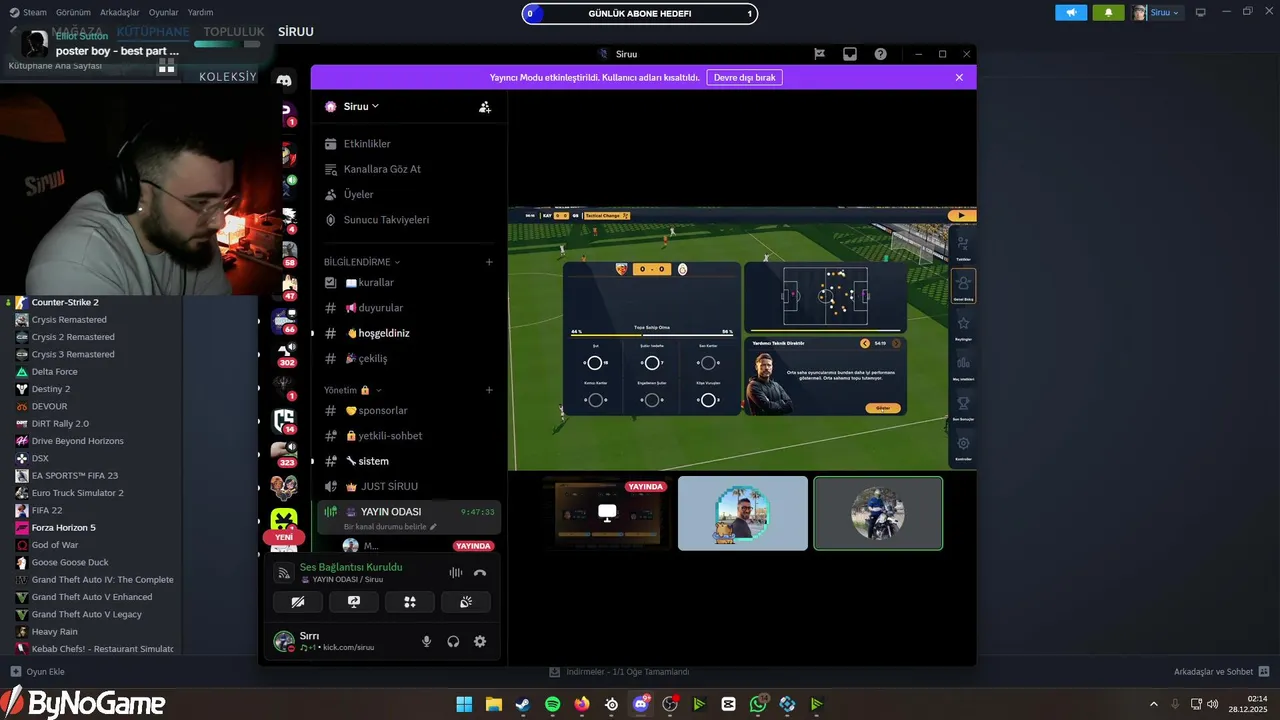Viewport: 1280px width, 720px height.
Task: Open the Discord inbox icon in title bar
Action: pos(849,54)
